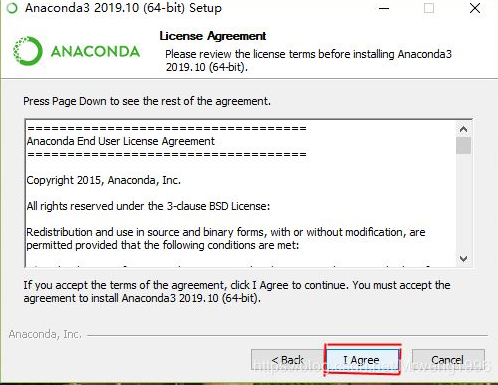Viewport: 498px width, 385px height.
Task: Click the license scrollbar down arrow
Action: (463, 258)
